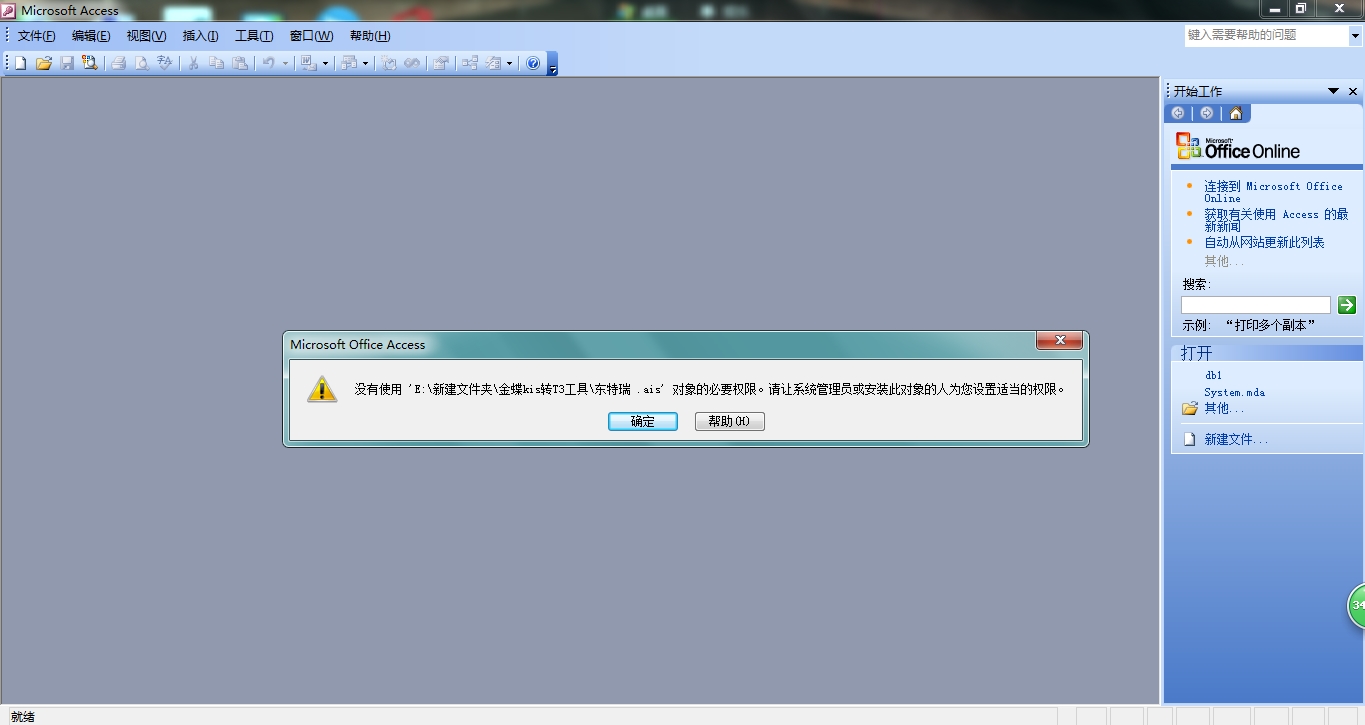Open the System.mda recent file link
This screenshot has height=725, width=1365.
(1234, 393)
